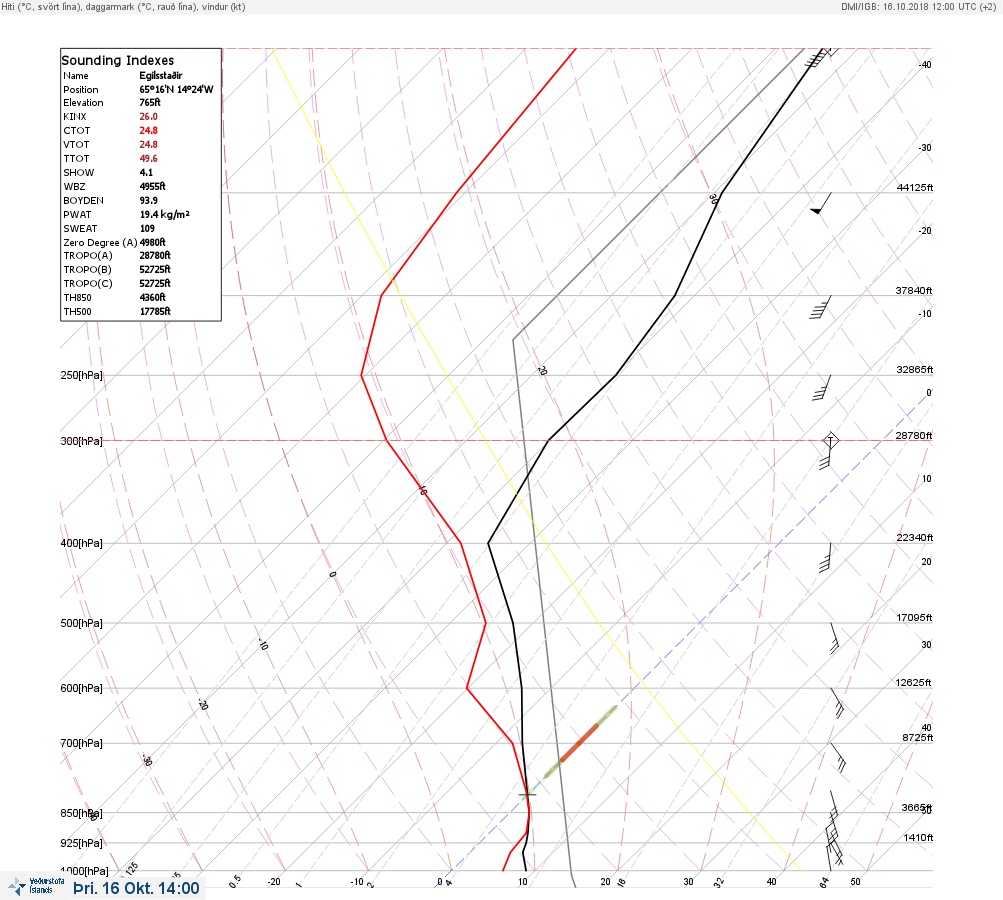Image resolution: width=1003 pixels, height=900 pixels.
Task: Click the '1410ft' height label
Action: (x=918, y=838)
